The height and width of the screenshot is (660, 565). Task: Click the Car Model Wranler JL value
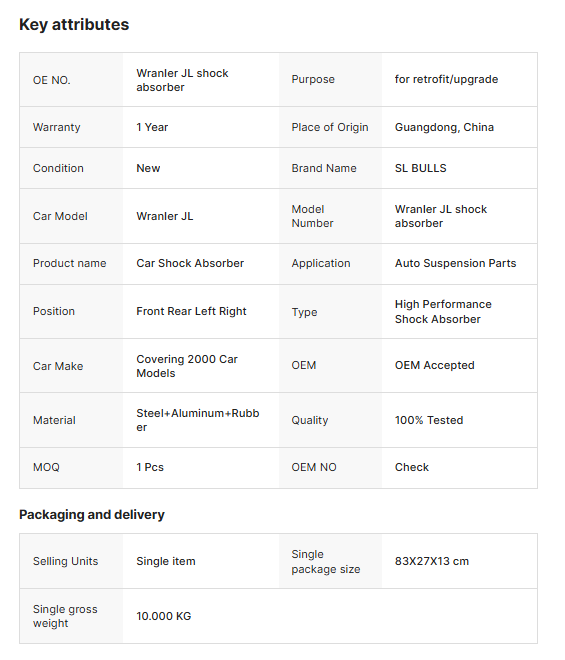165,216
